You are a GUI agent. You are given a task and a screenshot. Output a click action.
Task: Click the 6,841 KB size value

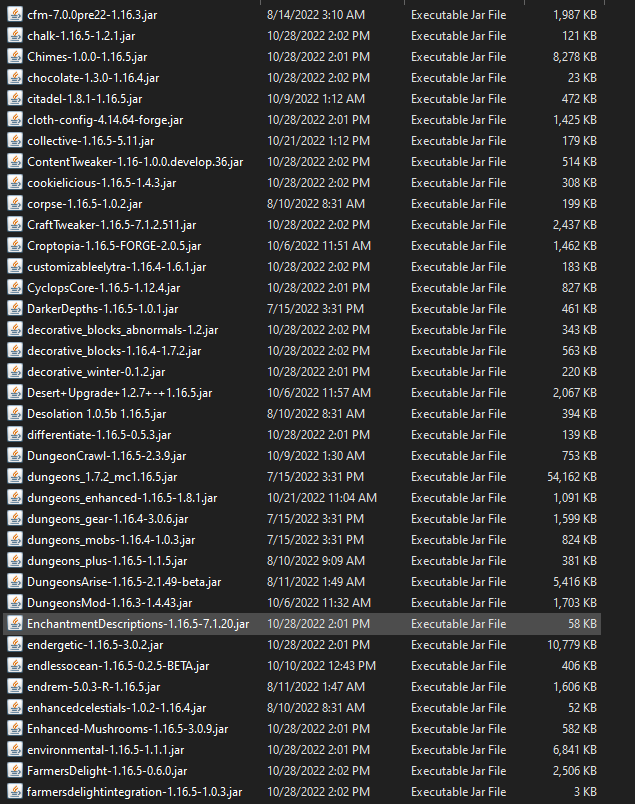click(x=575, y=750)
